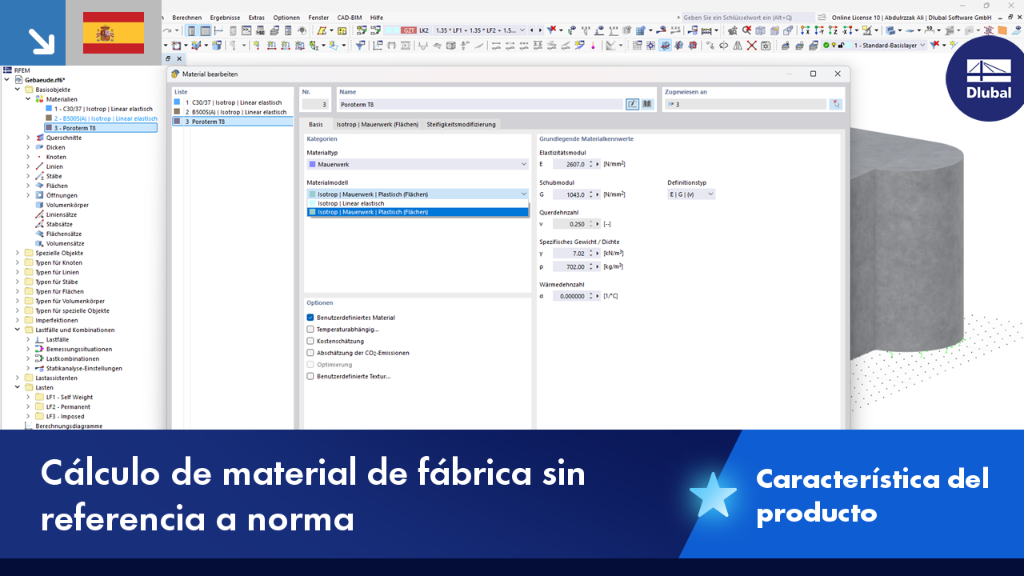Screen dimensions: 1024x576
Task: Click the Elastizitätsmodul E value field
Action: point(570,165)
